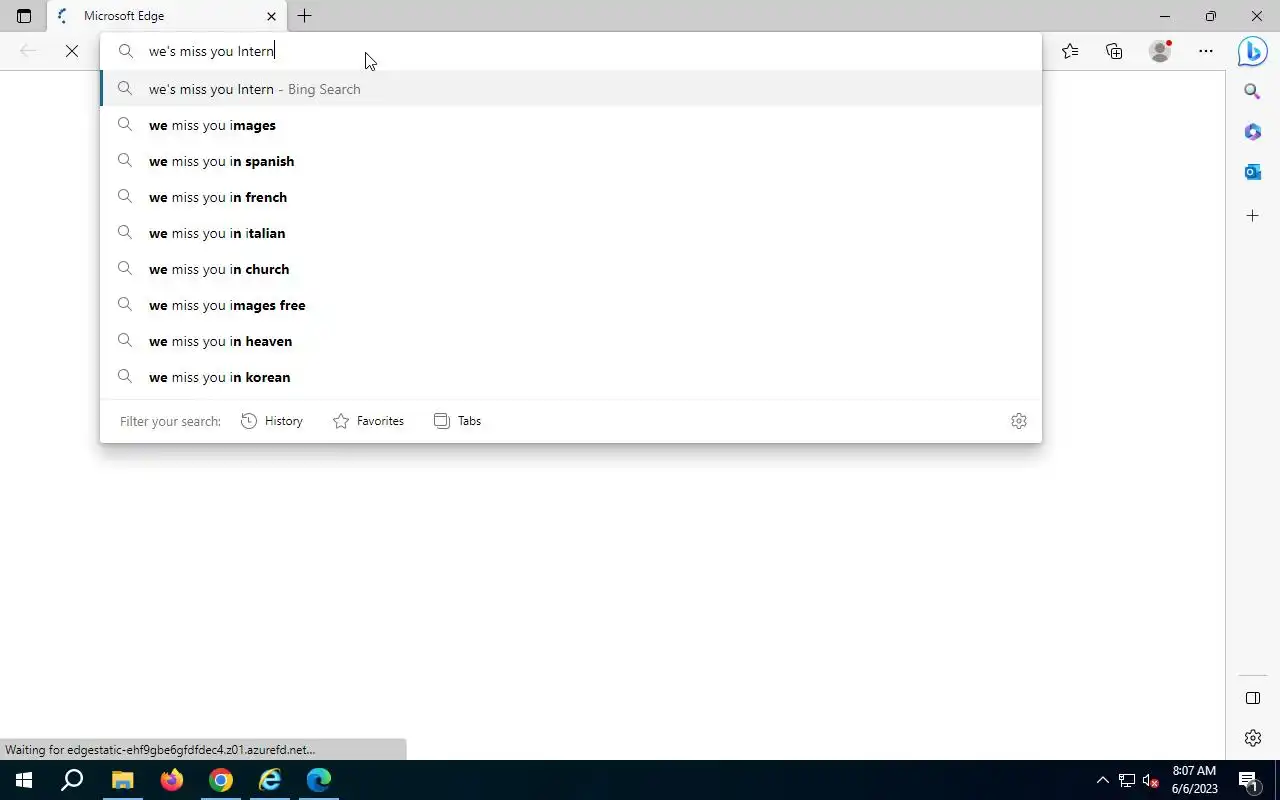Image resolution: width=1280 pixels, height=800 pixels.
Task: Open Windows taskbar search
Action: [72, 780]
